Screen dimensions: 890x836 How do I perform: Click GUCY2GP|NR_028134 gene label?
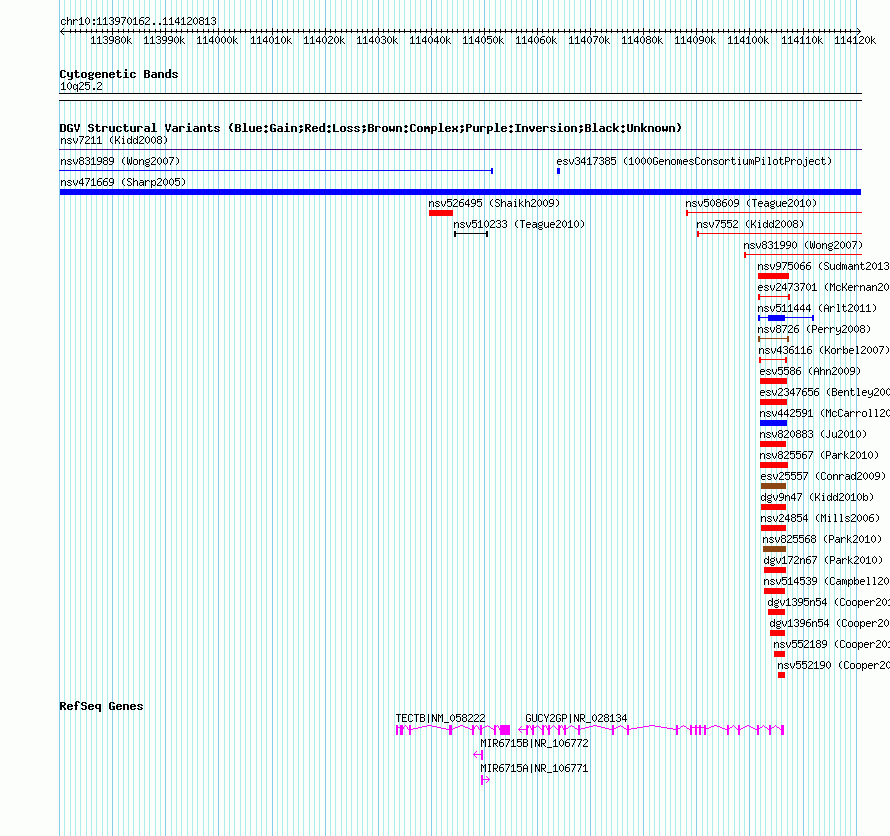576,718
